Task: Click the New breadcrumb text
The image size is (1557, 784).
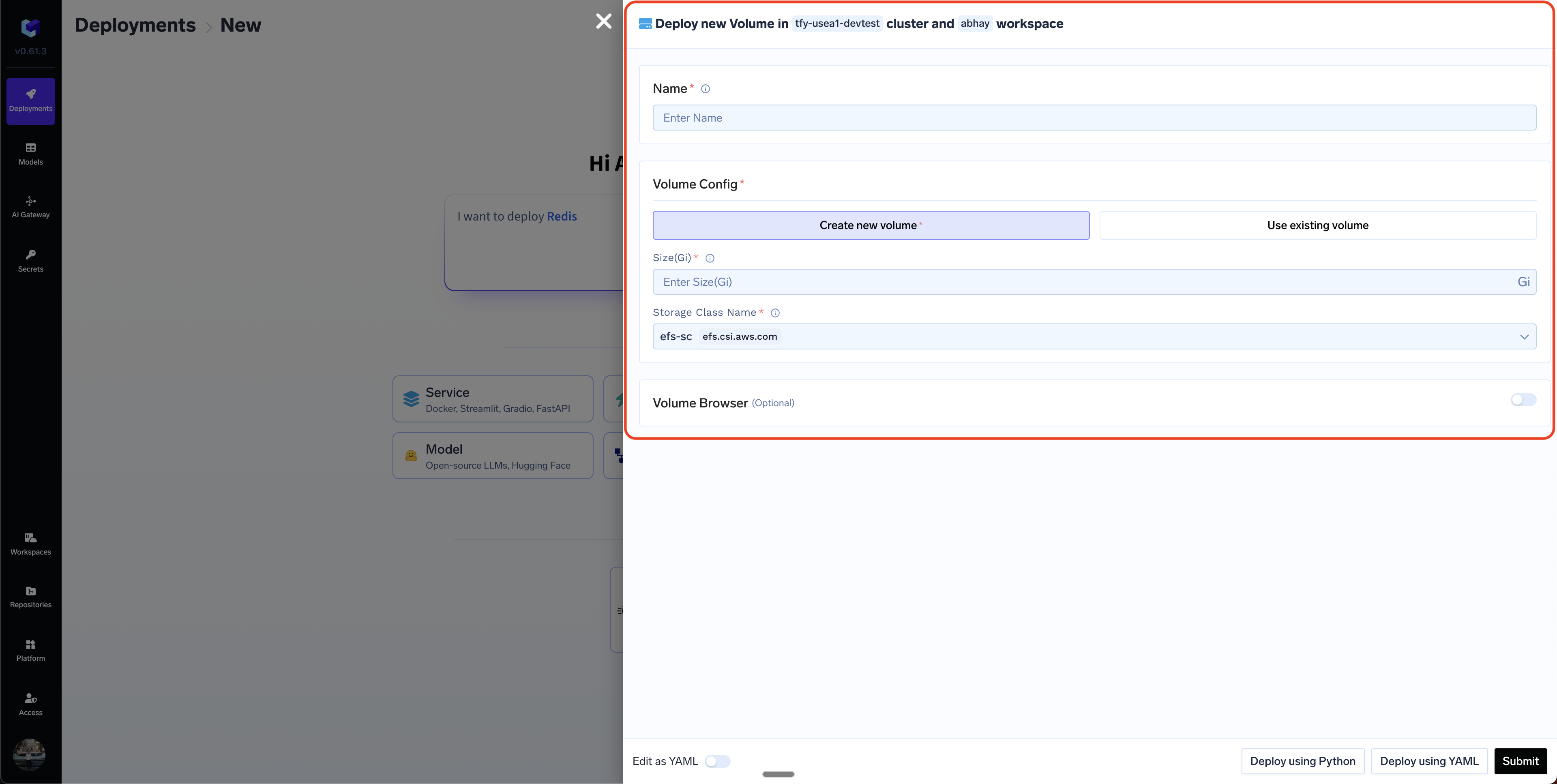Action: tap(240, 25)
